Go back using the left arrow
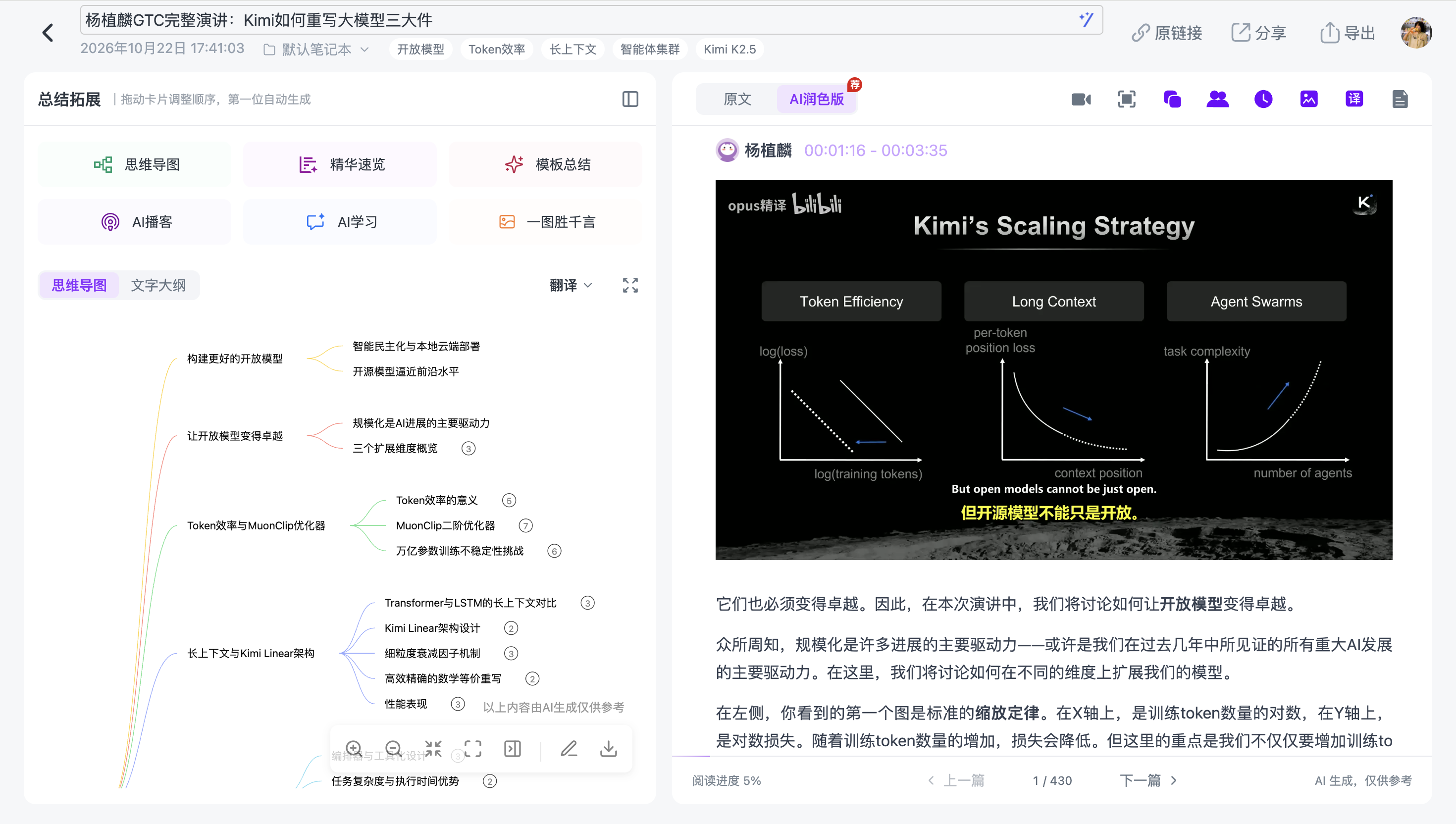 [48, 33]
